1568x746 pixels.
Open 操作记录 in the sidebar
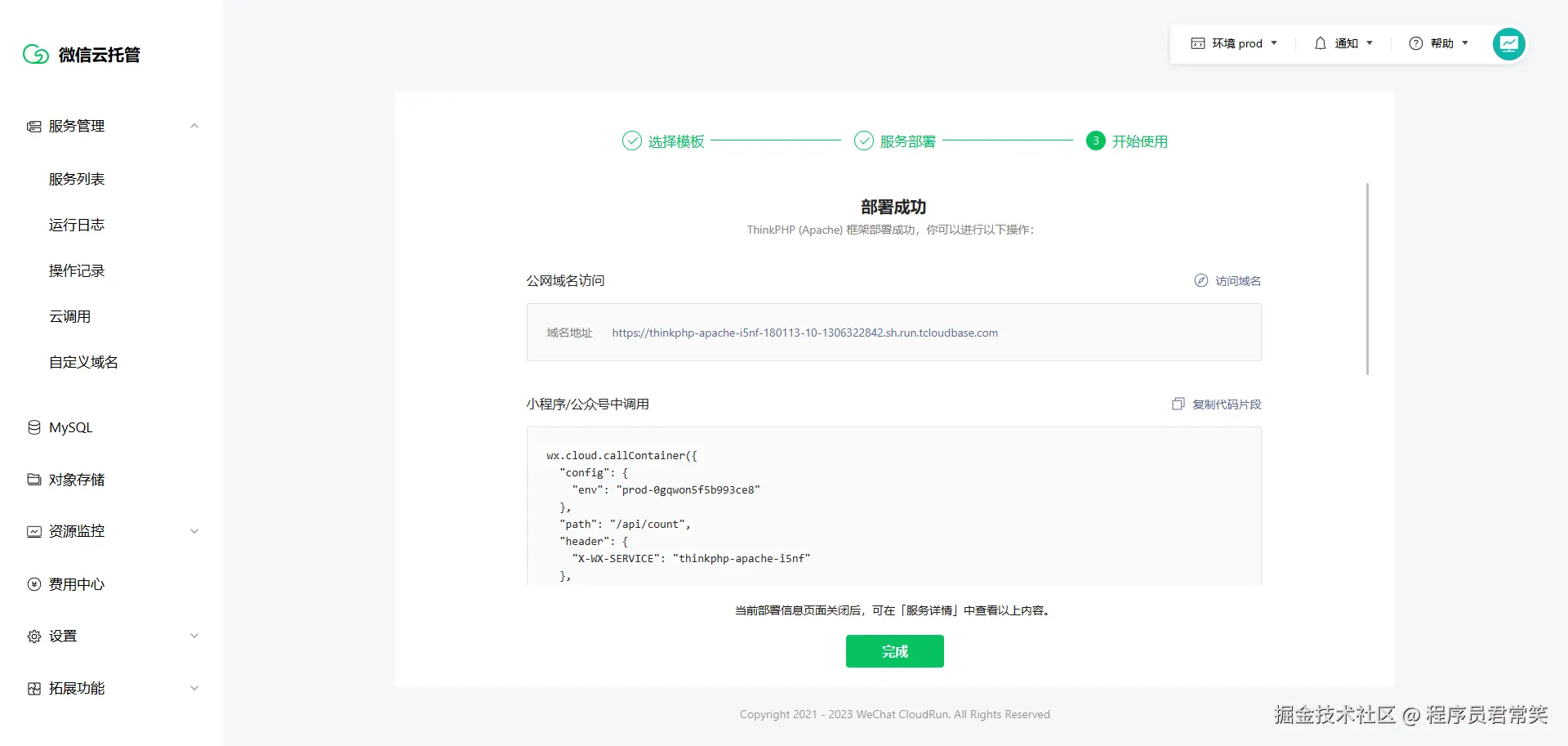77,270
